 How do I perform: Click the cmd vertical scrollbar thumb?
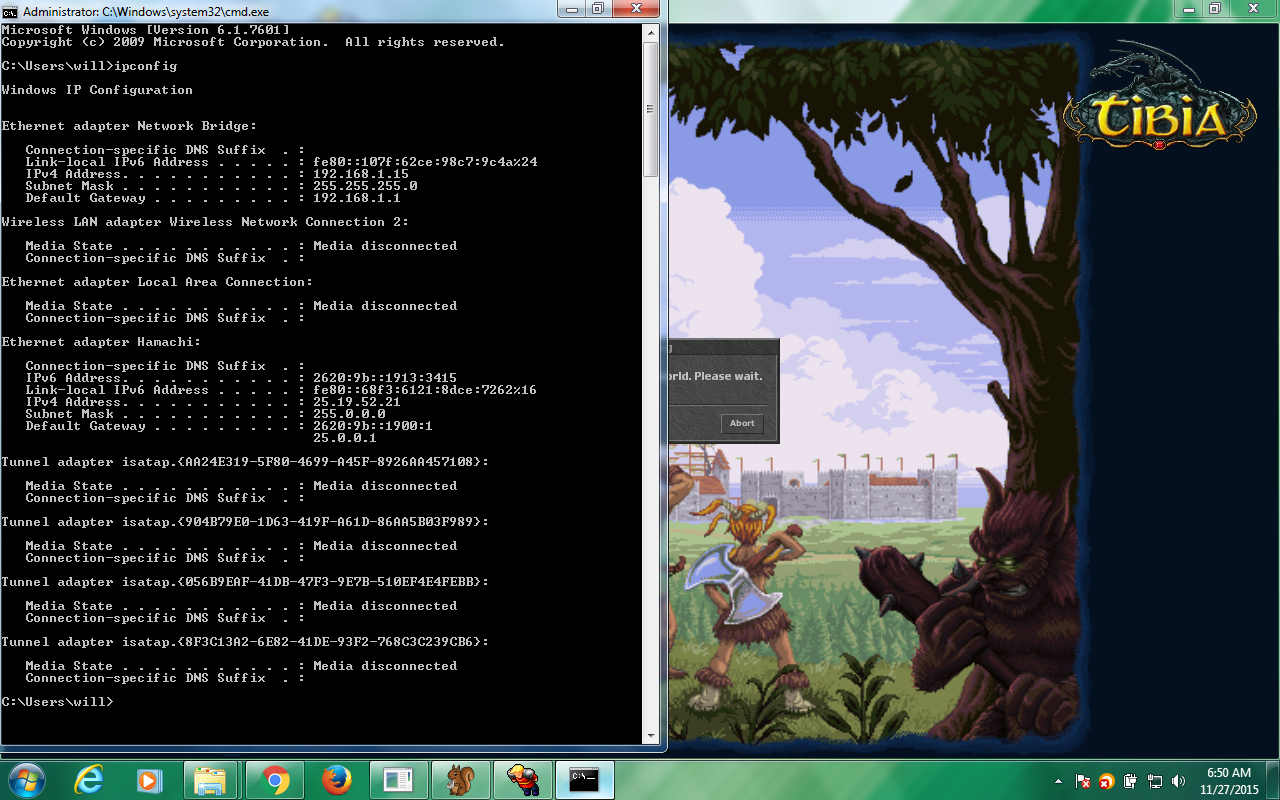pyautogui.click(x=650, y=110)
